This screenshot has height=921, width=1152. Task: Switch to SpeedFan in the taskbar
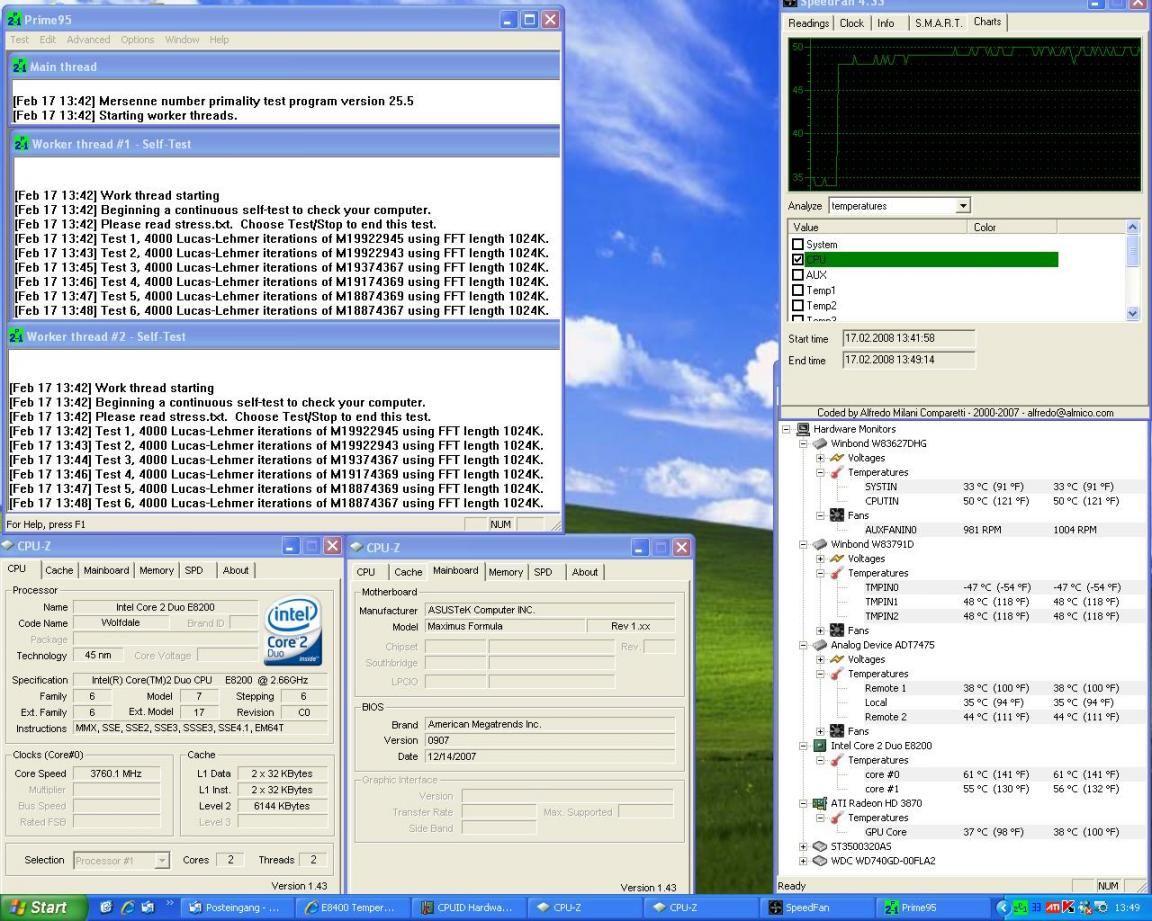tap(816, 908)
